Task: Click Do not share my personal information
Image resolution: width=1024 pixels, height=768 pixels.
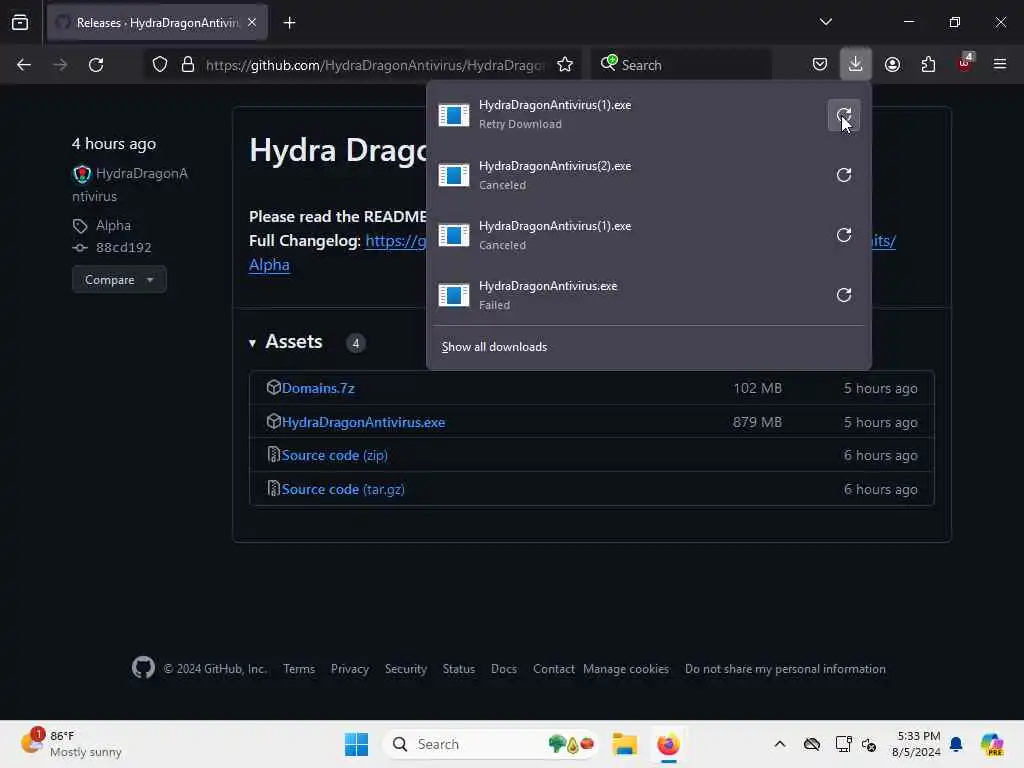Action: (785, 669)
